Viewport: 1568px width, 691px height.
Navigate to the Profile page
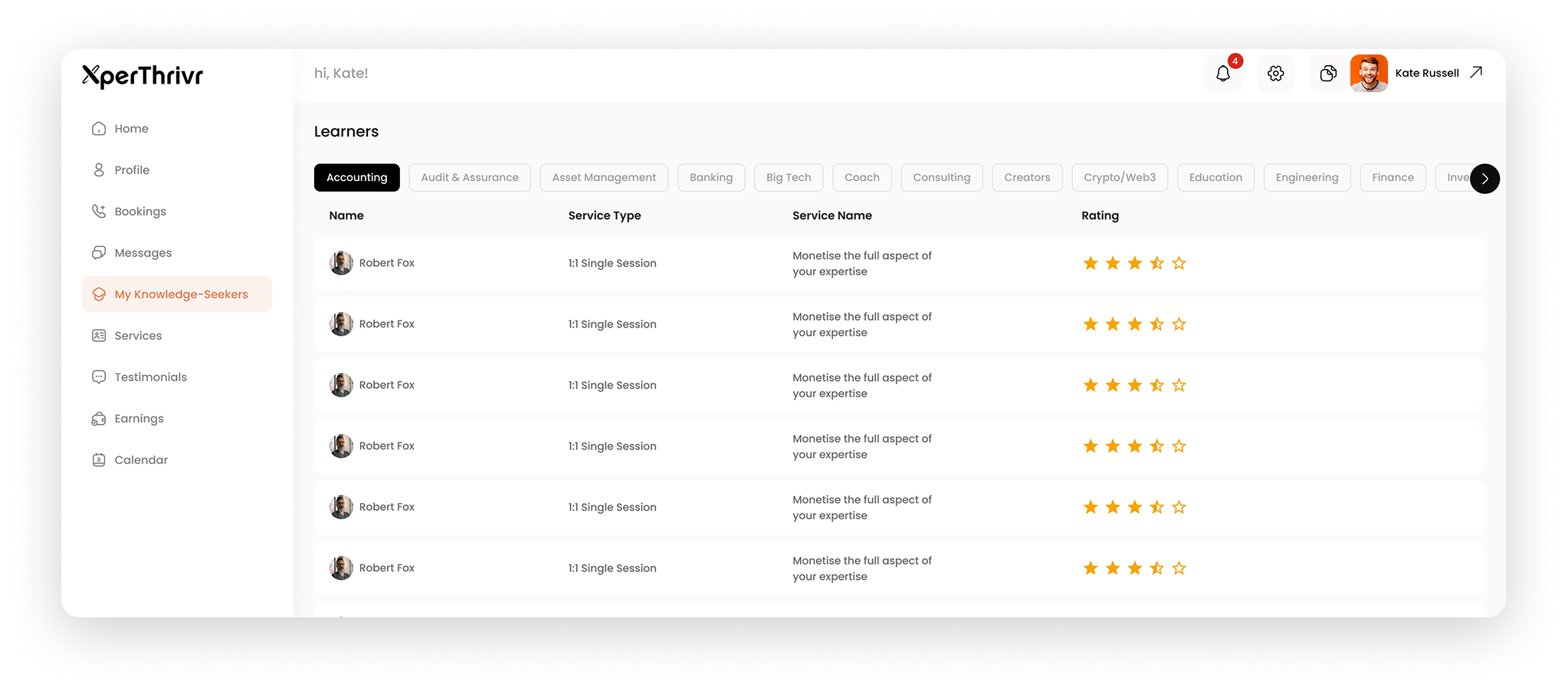pos(130,169)
